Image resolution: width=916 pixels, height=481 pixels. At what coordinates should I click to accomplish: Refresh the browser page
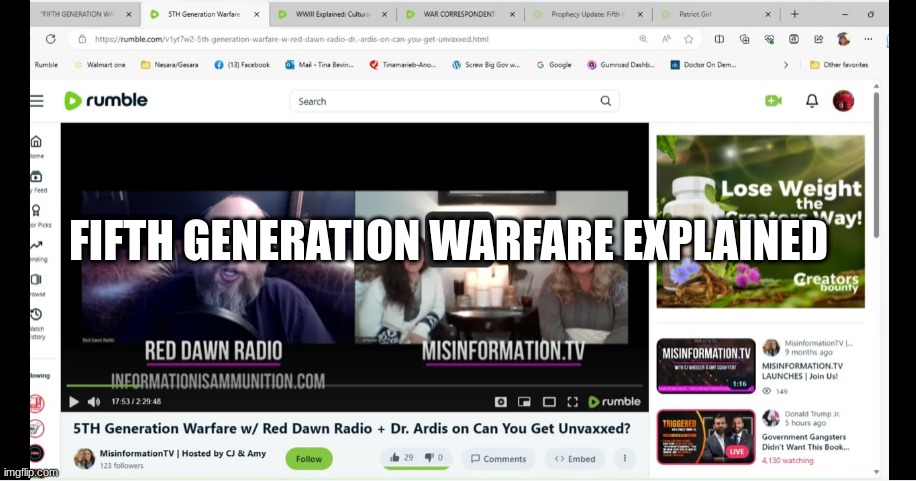(x=51, y=39)
